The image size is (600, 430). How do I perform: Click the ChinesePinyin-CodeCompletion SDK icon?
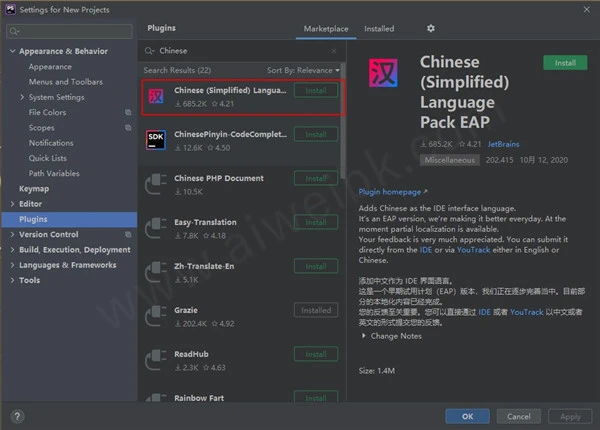tap(156, 140)
